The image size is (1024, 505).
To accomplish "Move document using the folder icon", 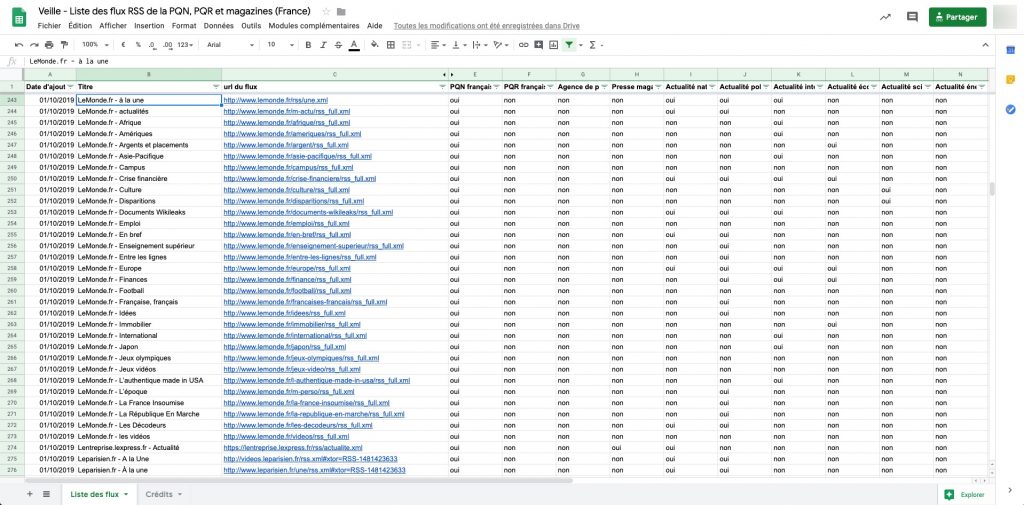I will (x=341, y=12).
